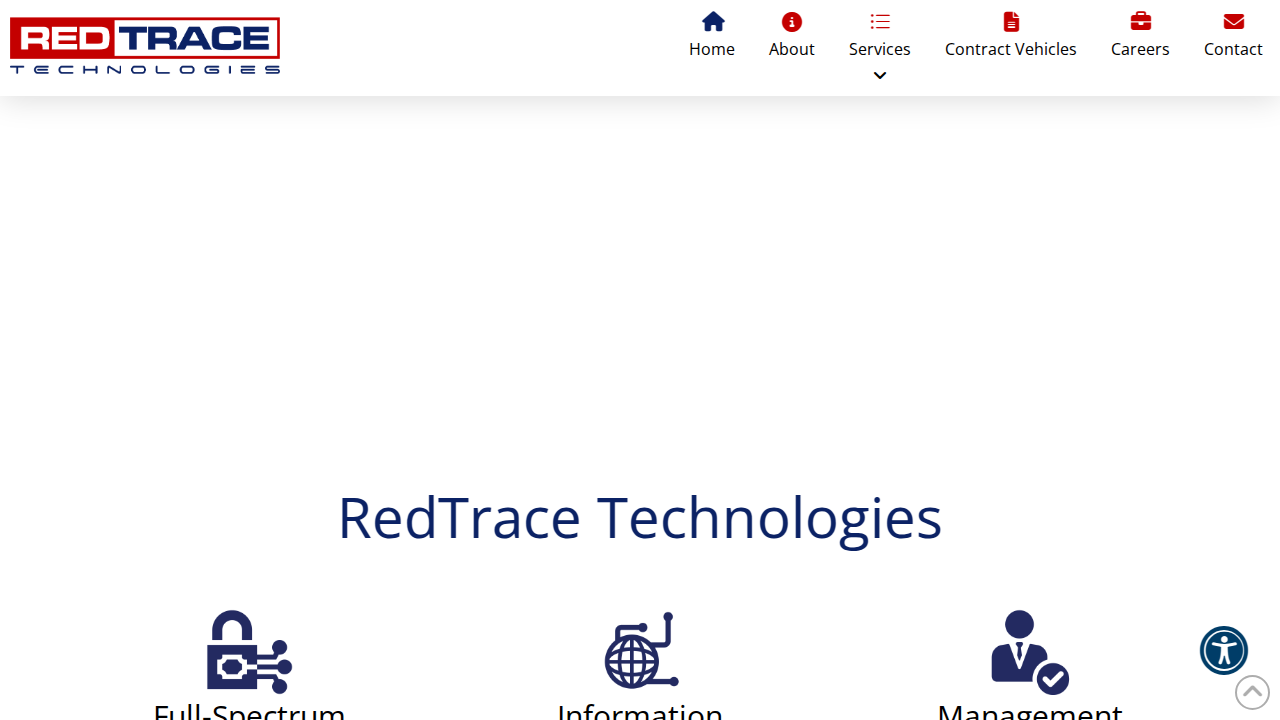Click the Careers briefcase icon
The image size is (1280, 720).
tap(1140, 21)
